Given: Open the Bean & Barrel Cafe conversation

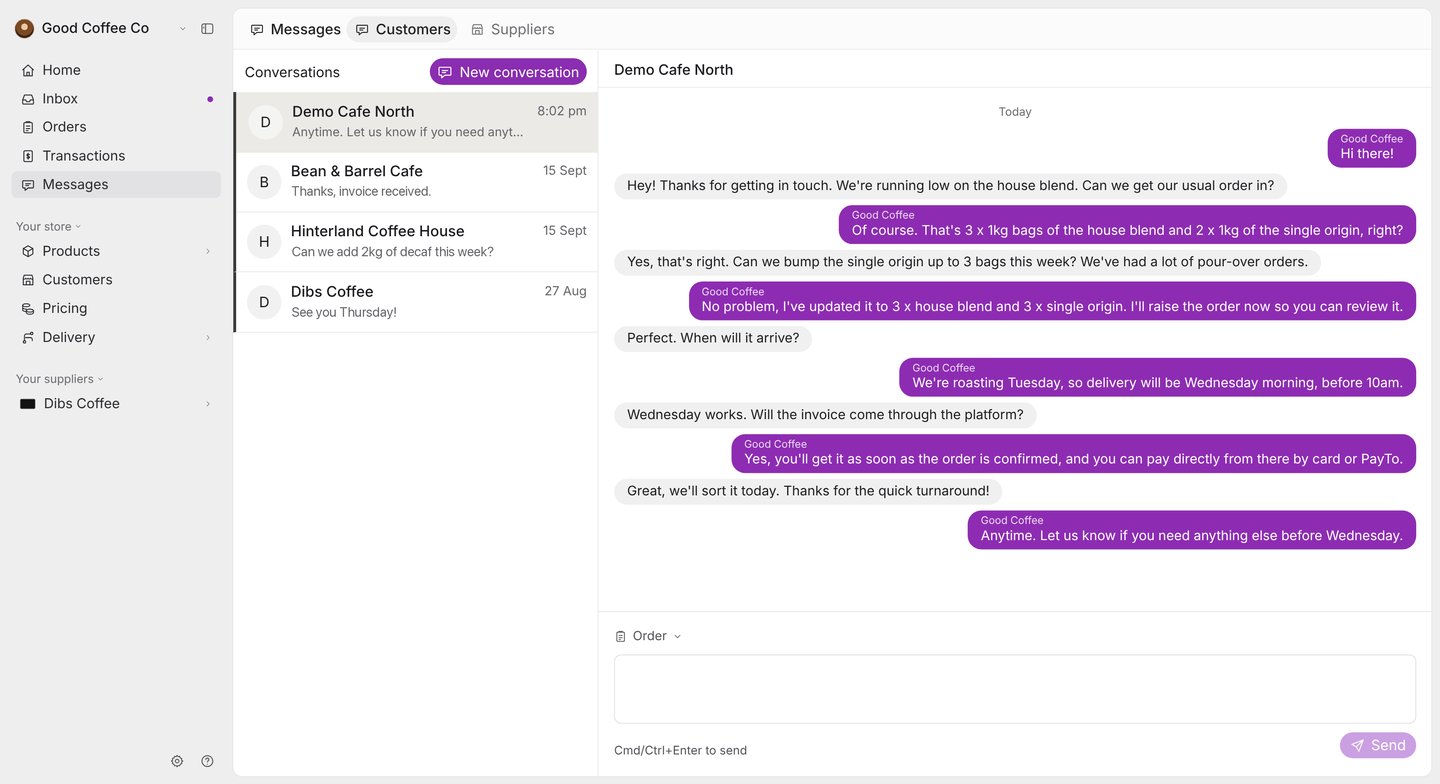Looking at the screenshot, I should click(416, 182).
